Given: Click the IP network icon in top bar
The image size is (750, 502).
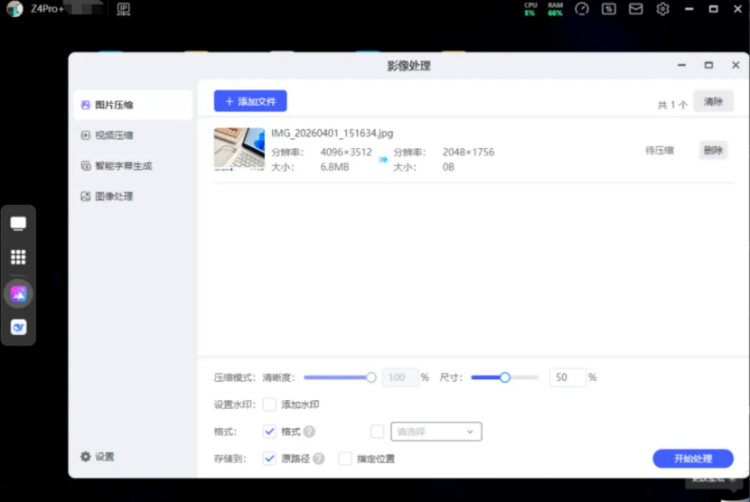Looking at the screenshot, I should pyautogui.click(x=123, y=9).
